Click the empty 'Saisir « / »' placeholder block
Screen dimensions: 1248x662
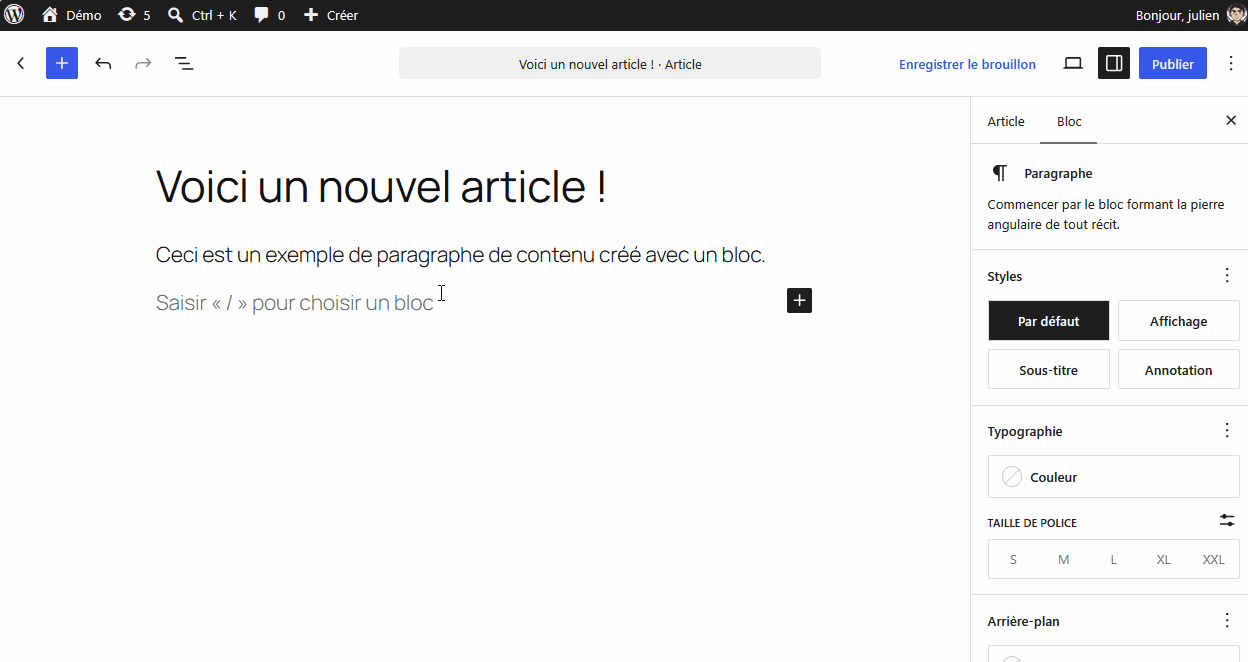coord(295,302)
